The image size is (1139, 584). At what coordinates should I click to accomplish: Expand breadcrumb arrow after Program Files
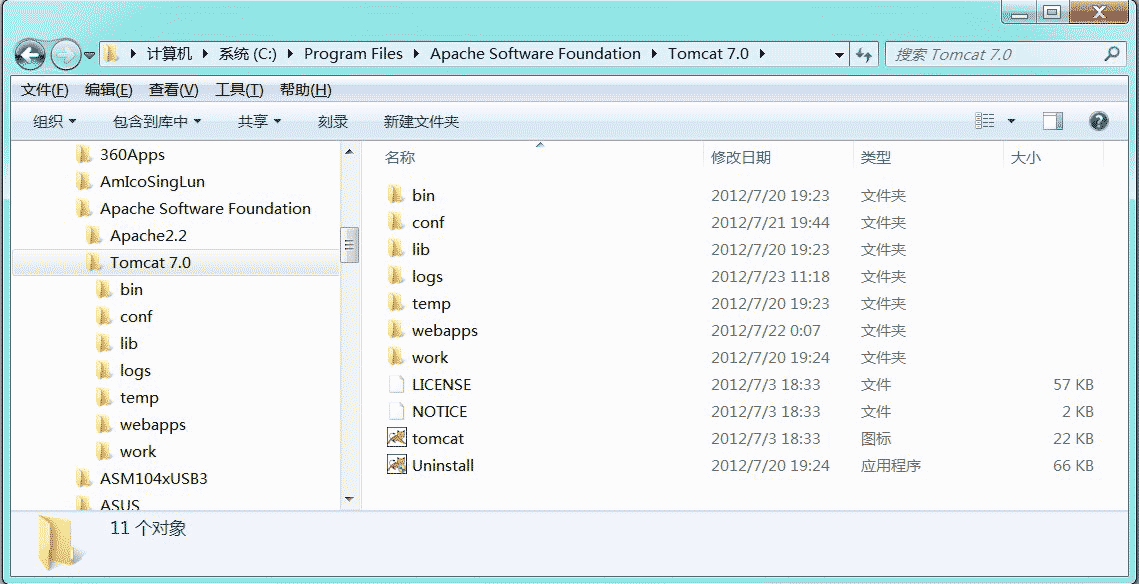416,54
